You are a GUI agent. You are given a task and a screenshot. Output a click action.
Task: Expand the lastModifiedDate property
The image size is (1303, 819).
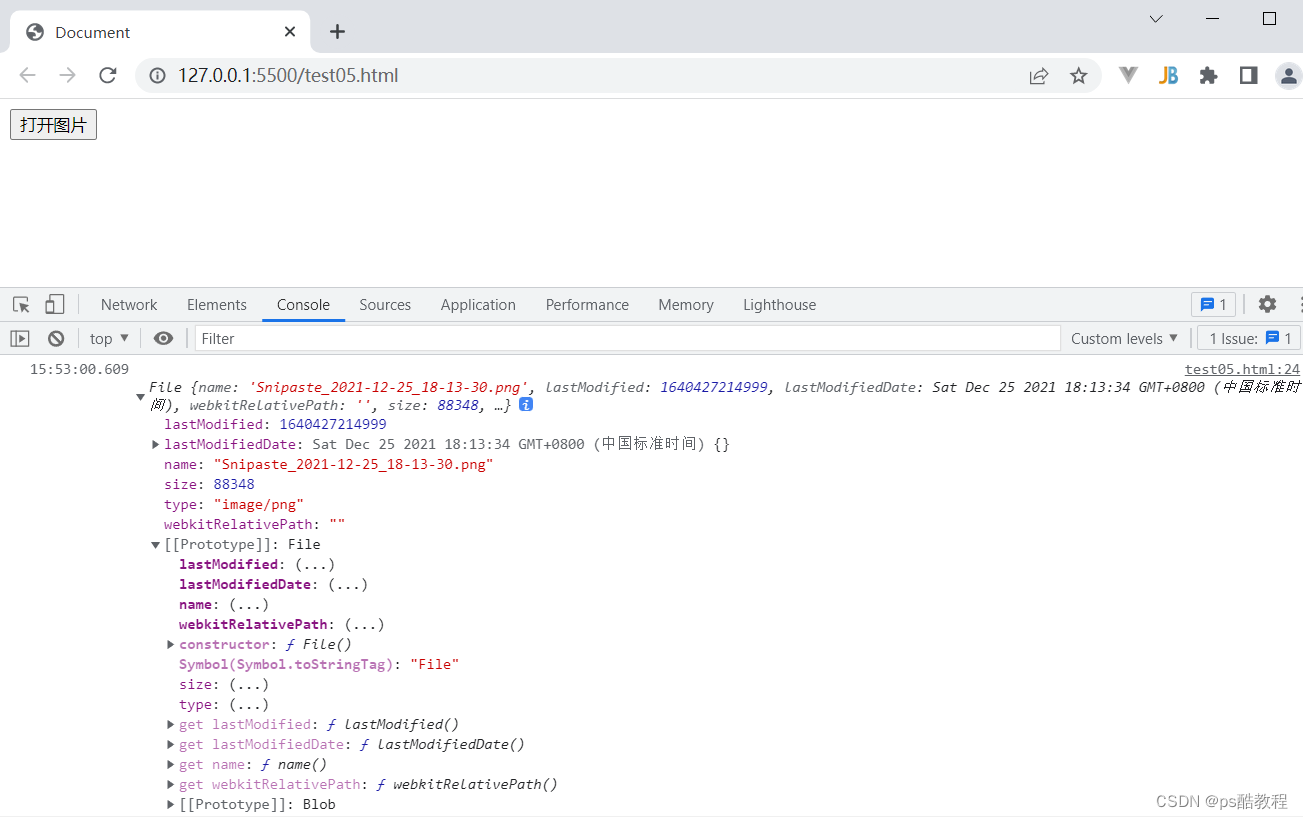tap(155, 444)
